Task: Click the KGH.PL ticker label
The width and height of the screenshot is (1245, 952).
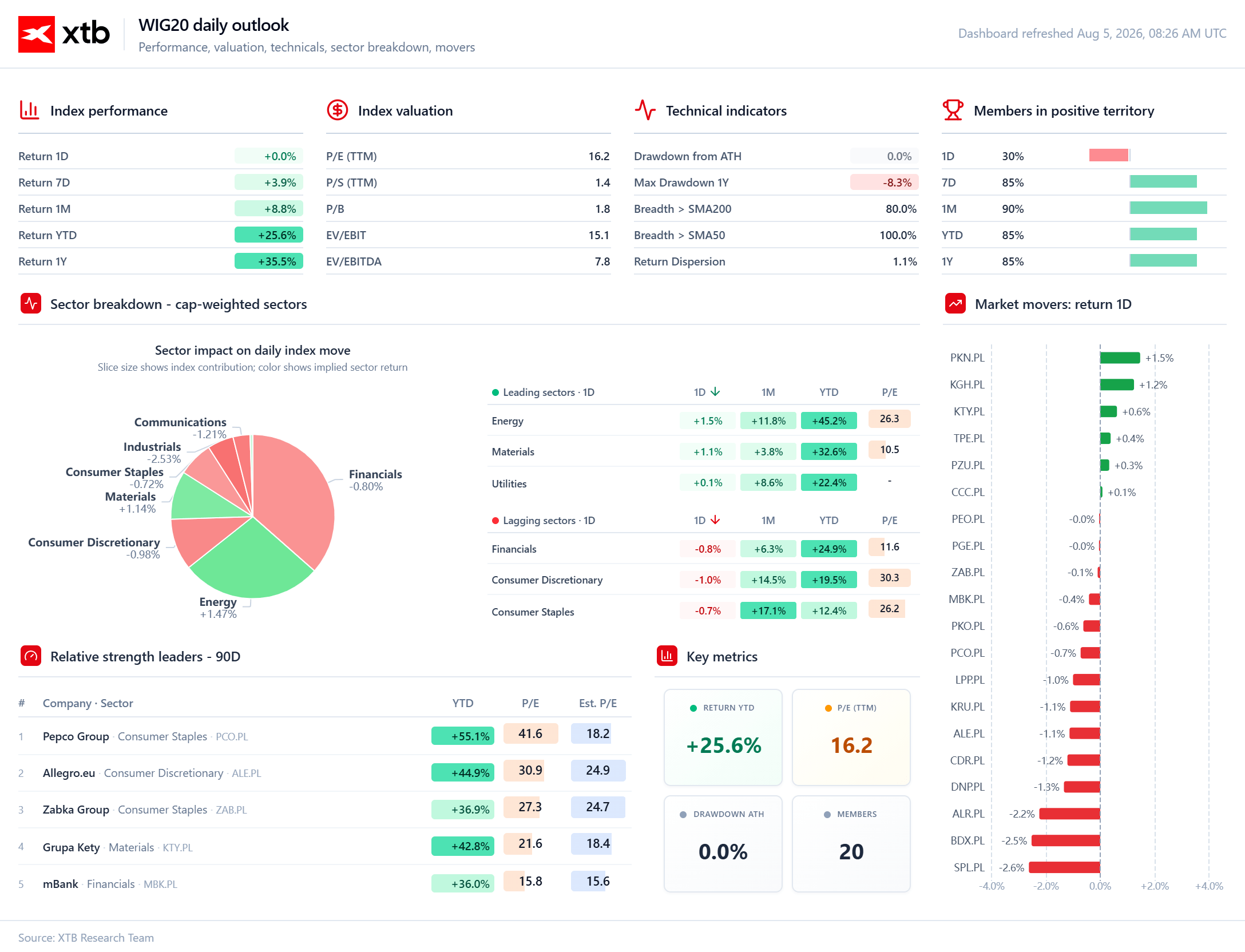Action: 967,384
